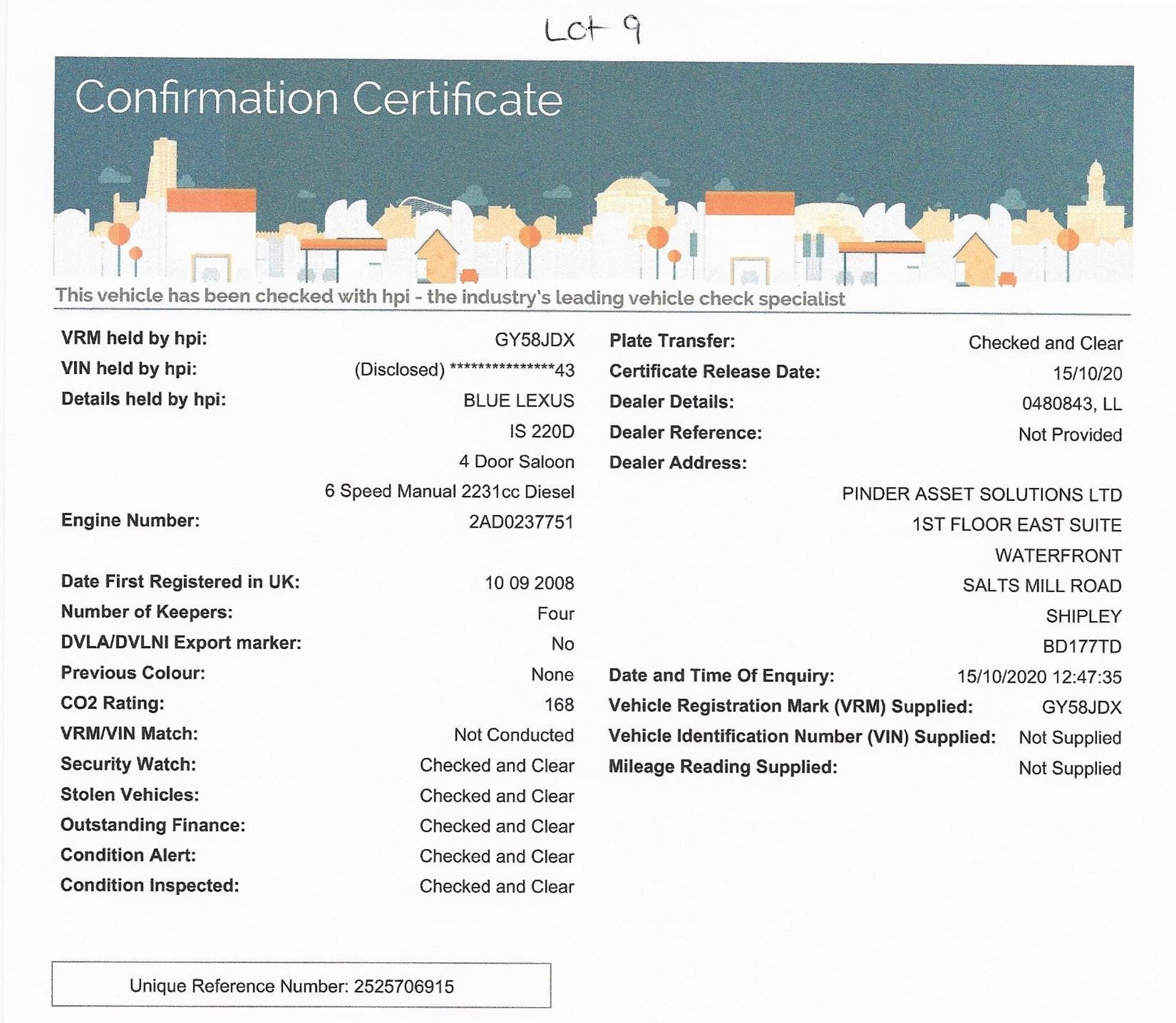Click the 'Engine Number:' label
The height and width of the screenshot is (1023, 1176).
[130, 520]
